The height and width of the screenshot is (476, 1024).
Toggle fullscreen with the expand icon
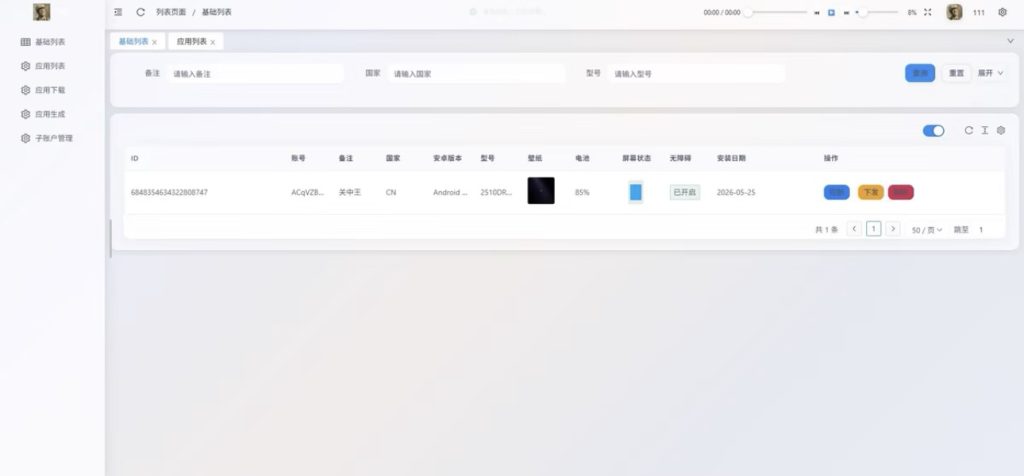[x=927, y=12]
